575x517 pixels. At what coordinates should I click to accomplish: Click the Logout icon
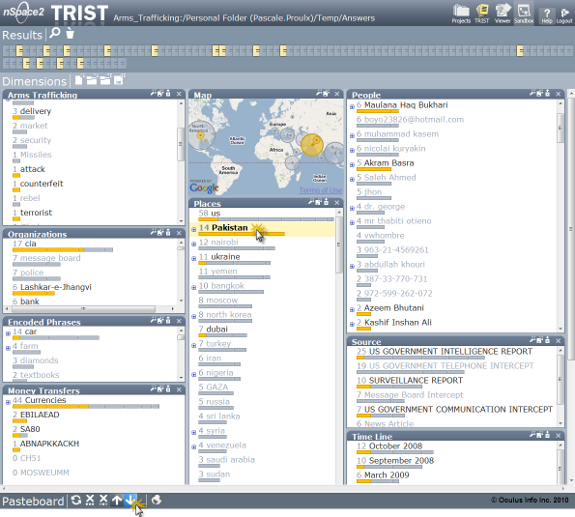(564, 15)
